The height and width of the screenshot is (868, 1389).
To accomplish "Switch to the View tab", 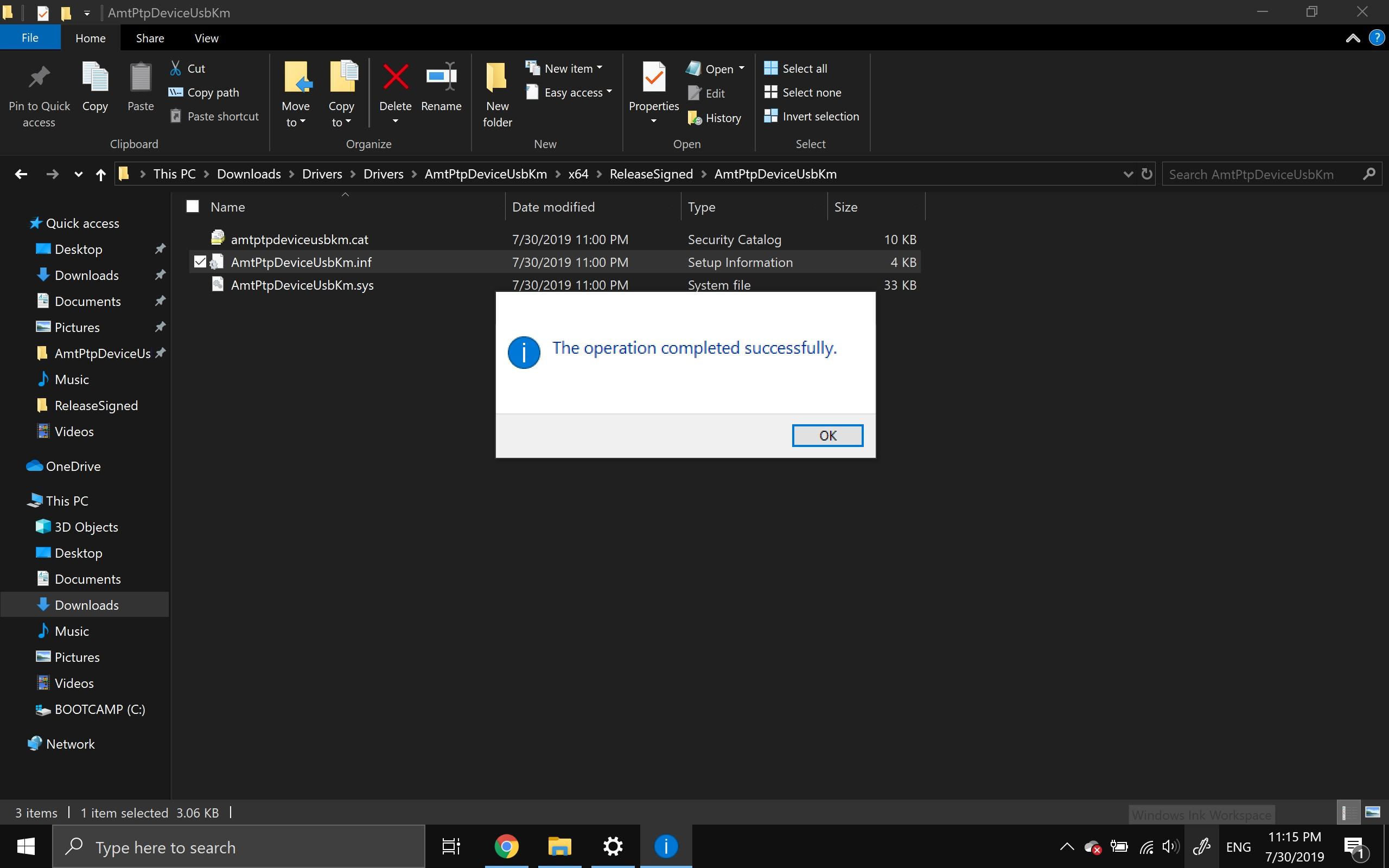I will coord(206,38).
